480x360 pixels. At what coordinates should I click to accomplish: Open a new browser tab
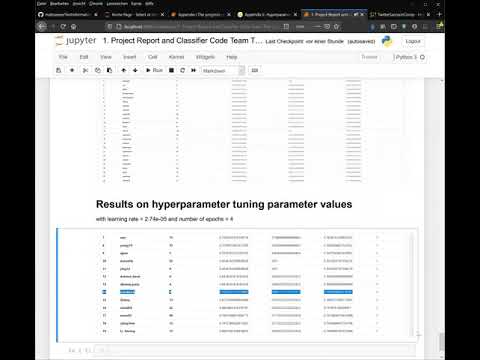(439, 14)
